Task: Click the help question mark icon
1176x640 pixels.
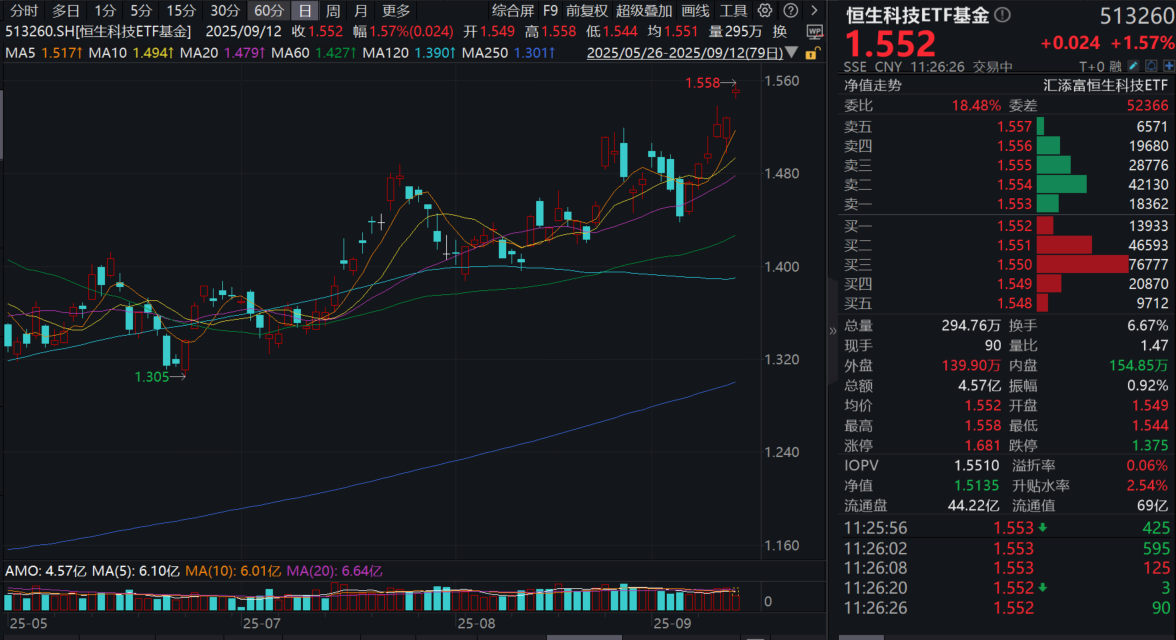Action: [x=790, y=11]
